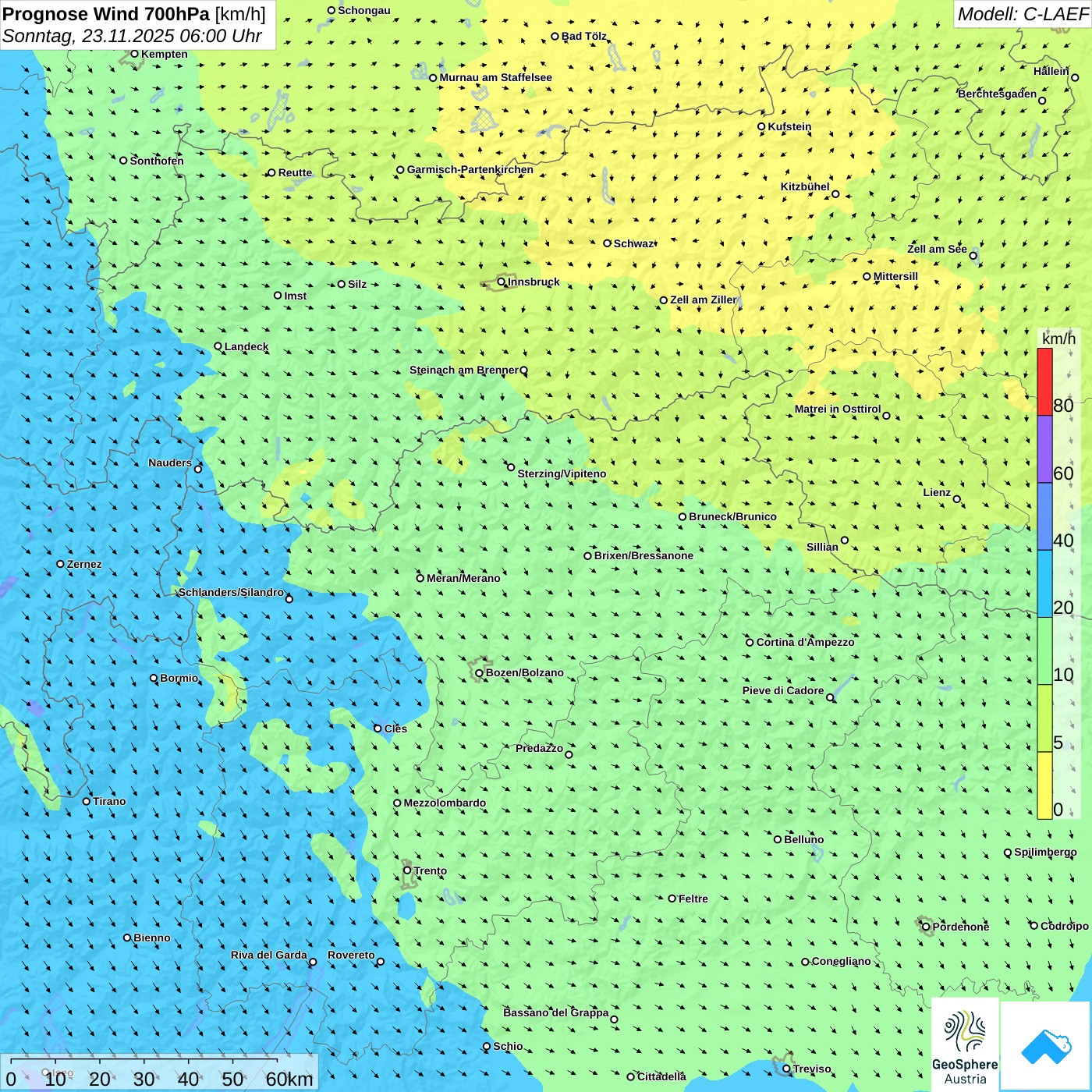Click the Lienz location marker

click(957, 499)
